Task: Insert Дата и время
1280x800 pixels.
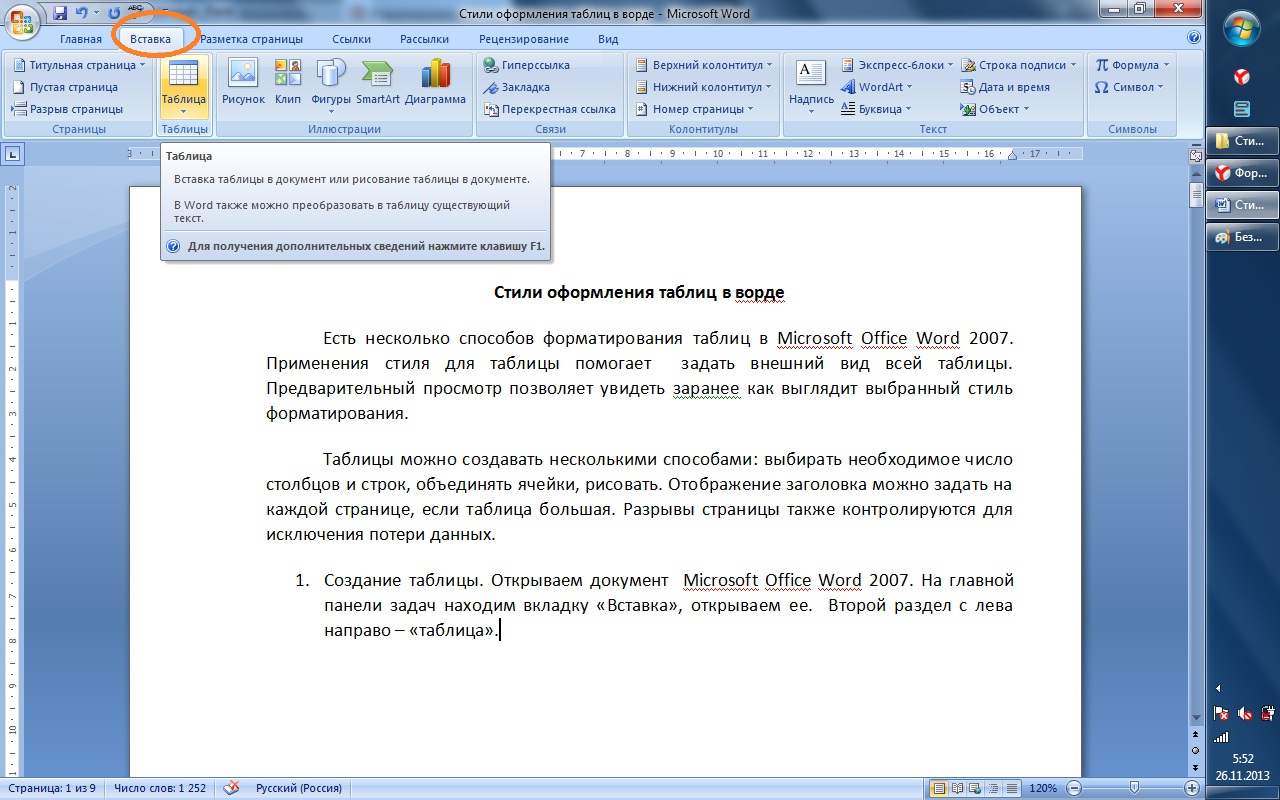Action: click(x=1006, y=87)
